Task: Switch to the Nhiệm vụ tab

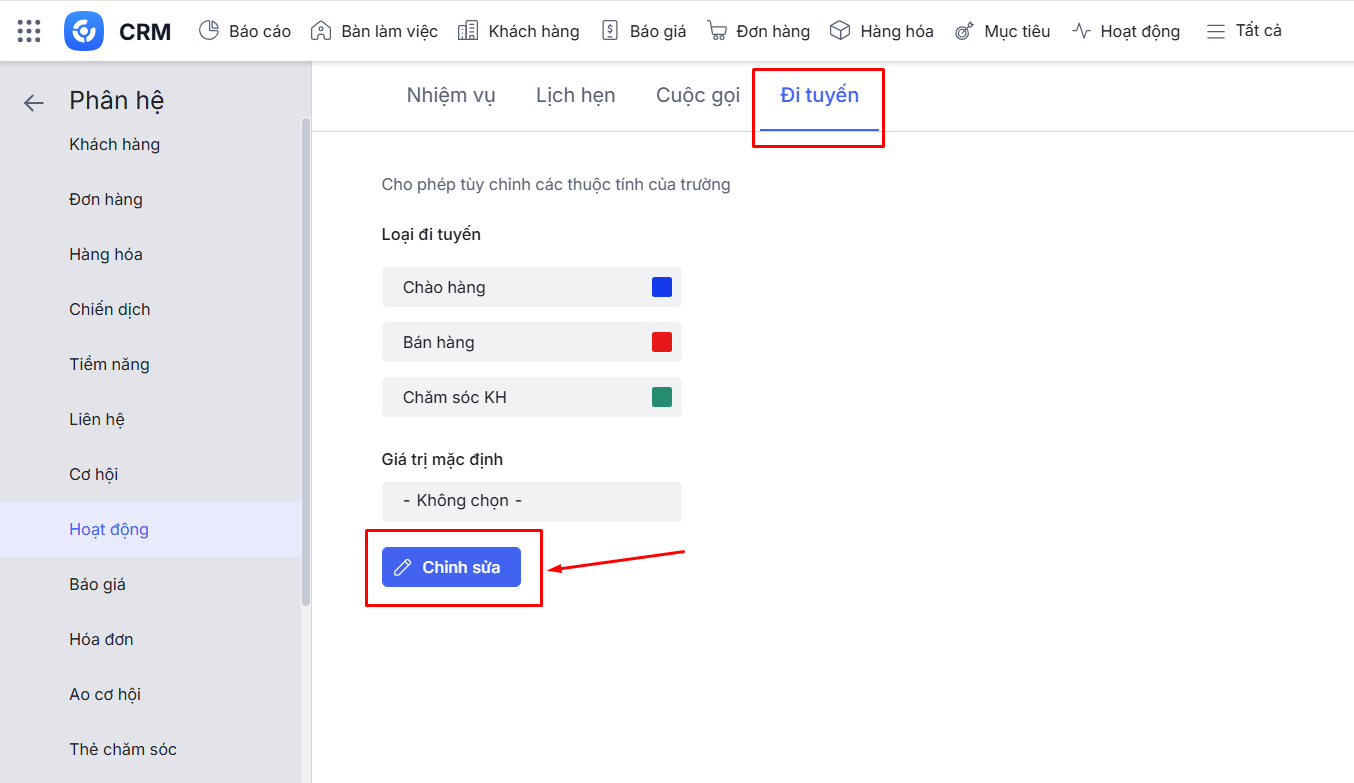Action: pos(451,96)
